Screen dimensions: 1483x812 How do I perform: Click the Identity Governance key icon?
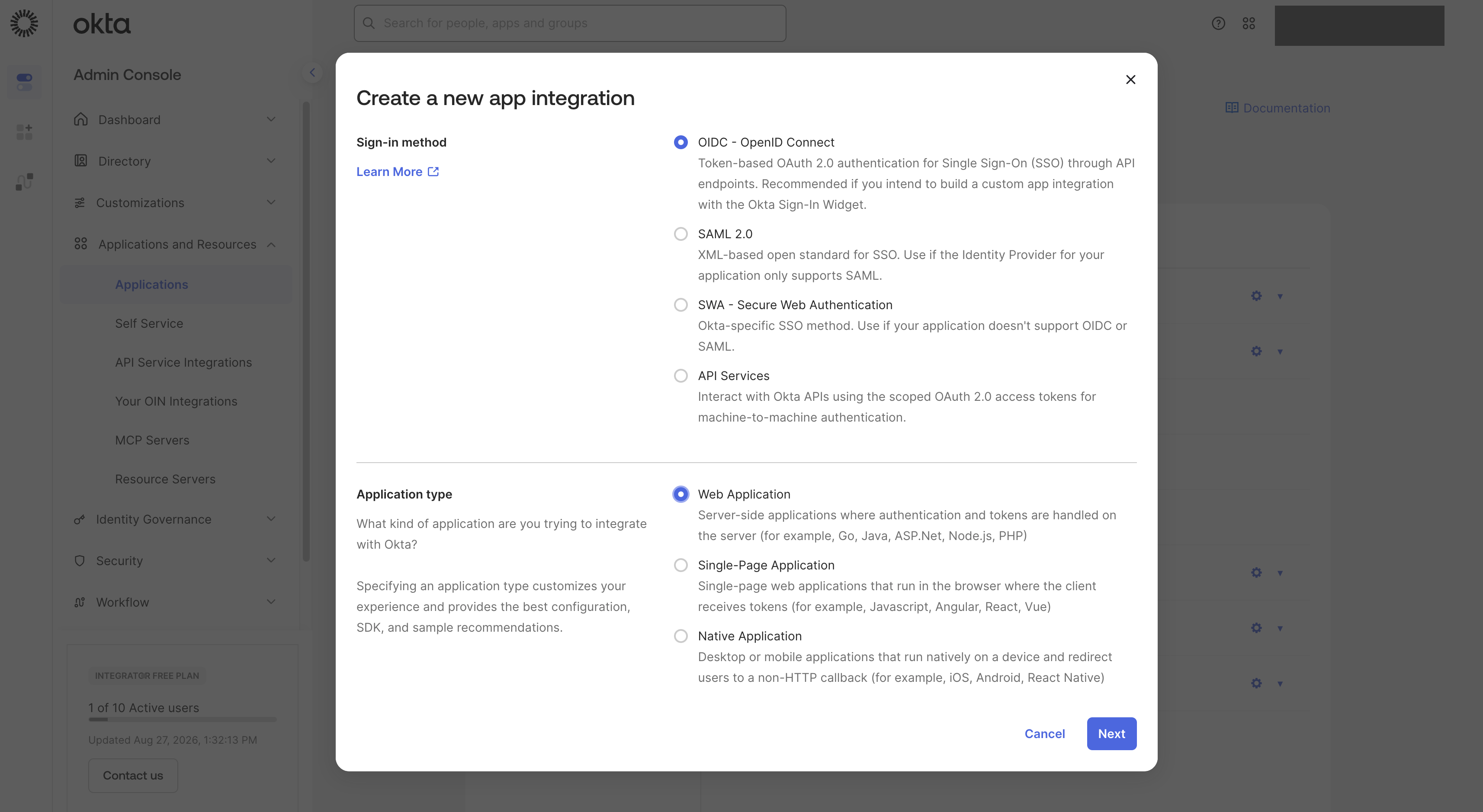pyautogui.click(x=80, y=519)
